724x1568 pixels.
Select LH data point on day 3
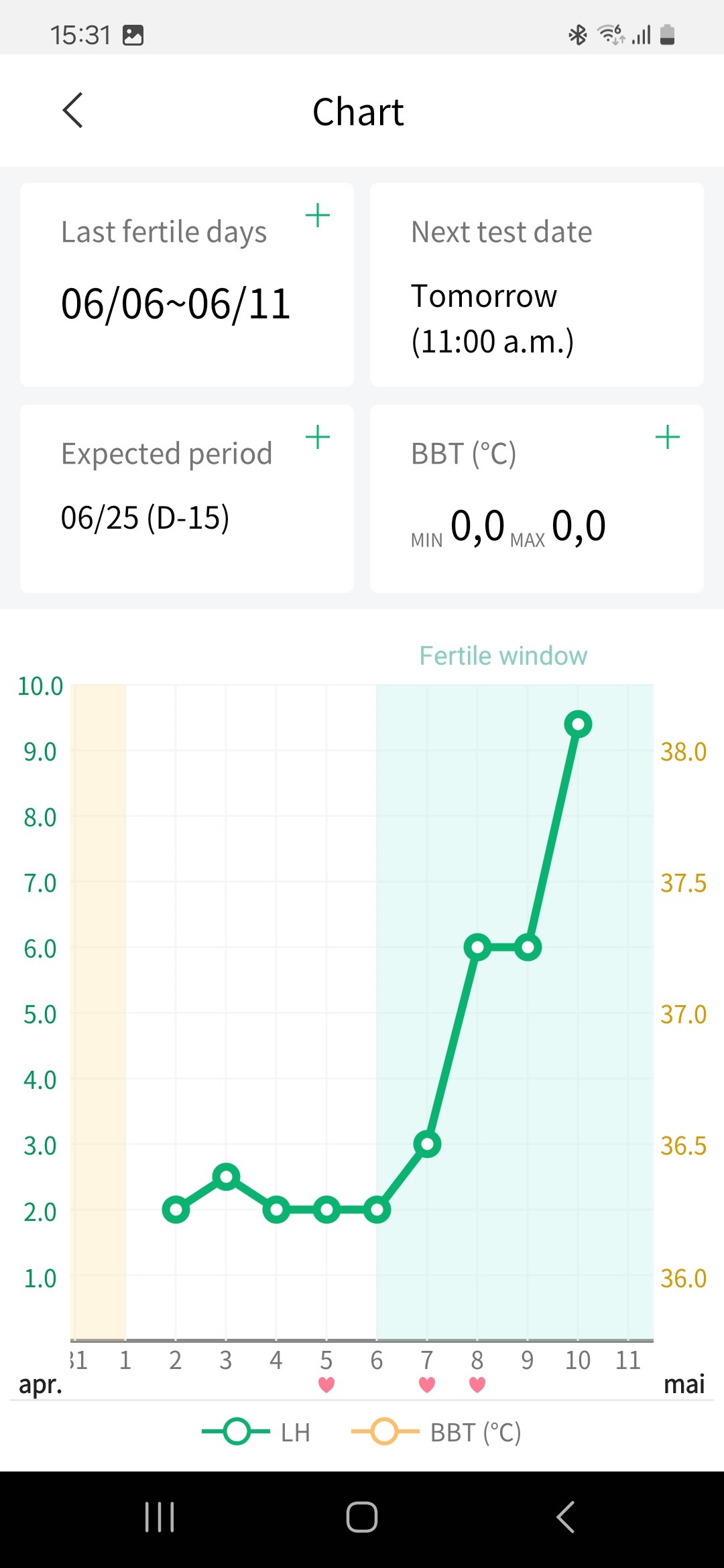(226, 1176)
